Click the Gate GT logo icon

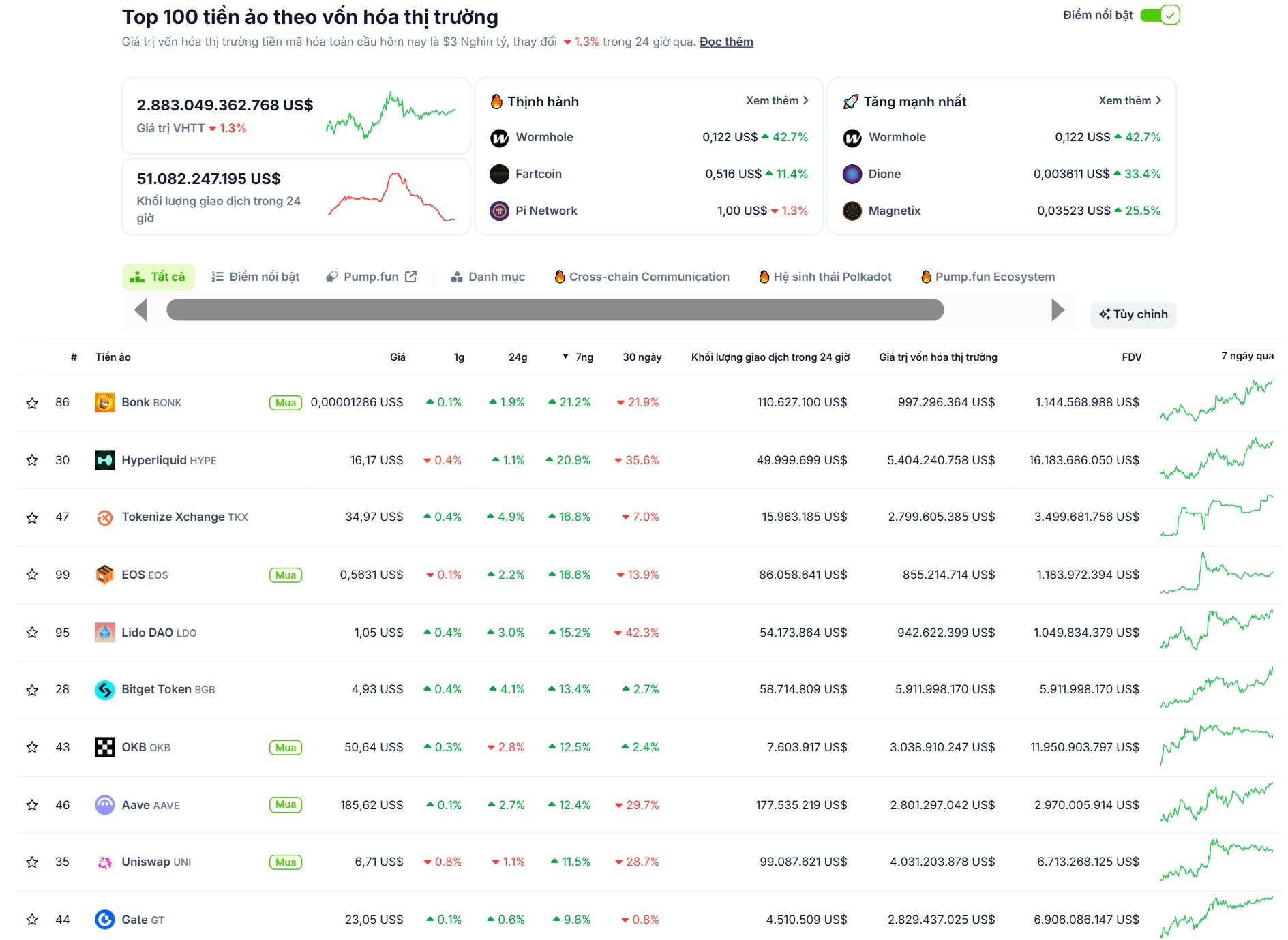(x=104, y=920)
